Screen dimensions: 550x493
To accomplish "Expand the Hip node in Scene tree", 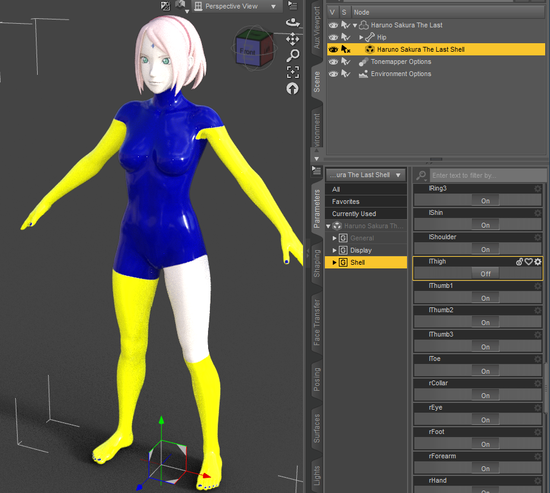I will [x=361, y=37].
